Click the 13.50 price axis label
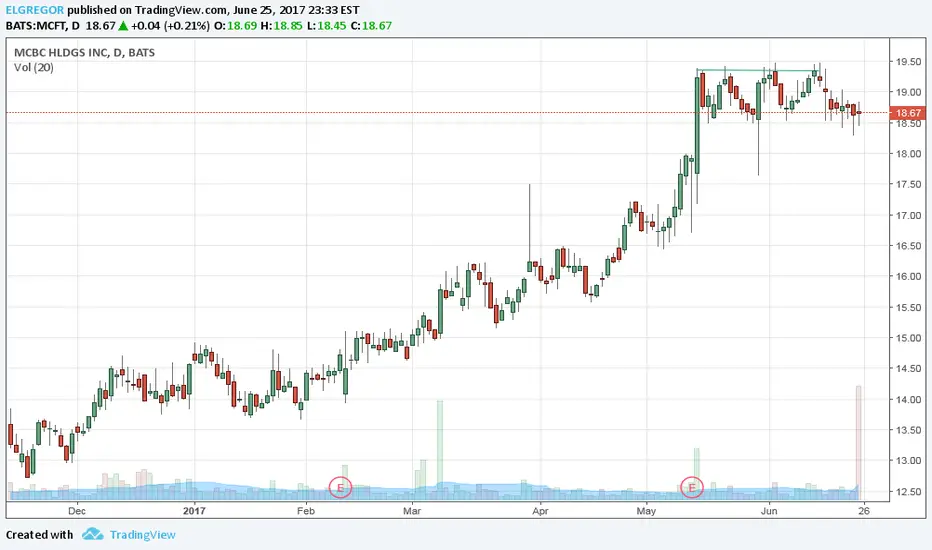 (x=908, y=430)
